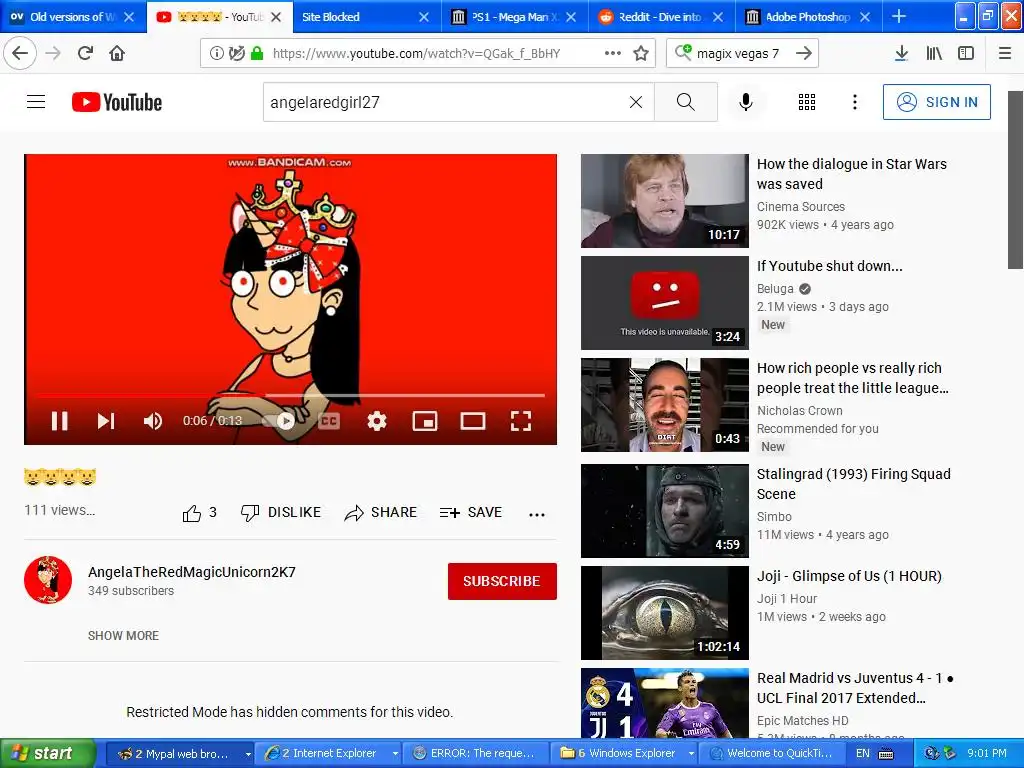Submit the magix vegas 7 search arrow

804,53
